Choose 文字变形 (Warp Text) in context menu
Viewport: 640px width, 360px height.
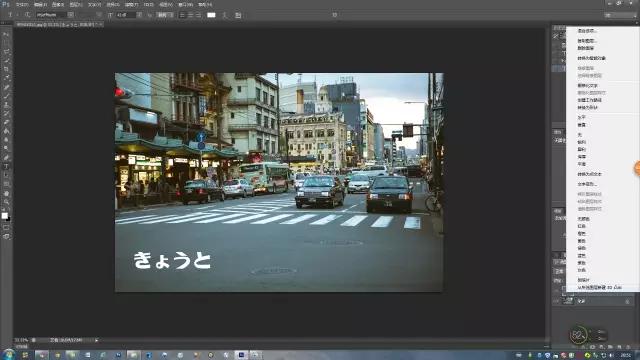point(588,184)
